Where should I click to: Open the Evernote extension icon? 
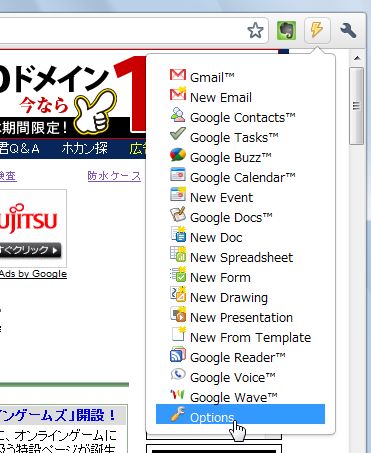(x=287, y=30)
